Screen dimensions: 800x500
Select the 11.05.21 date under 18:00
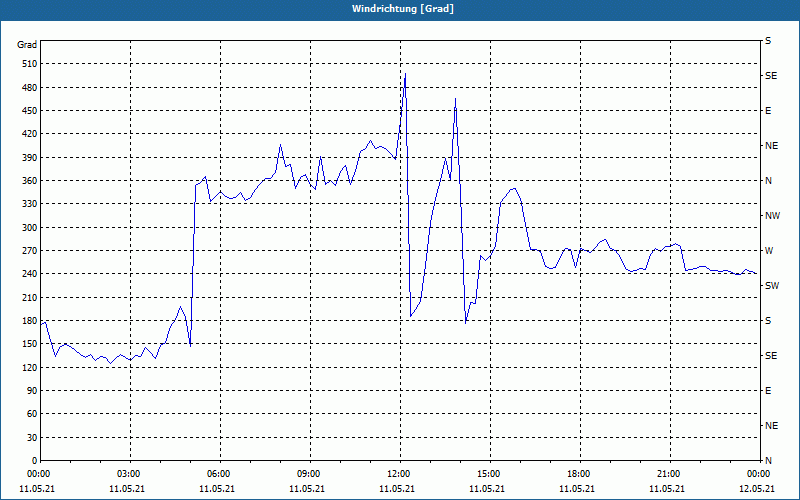tap(578, 489)
